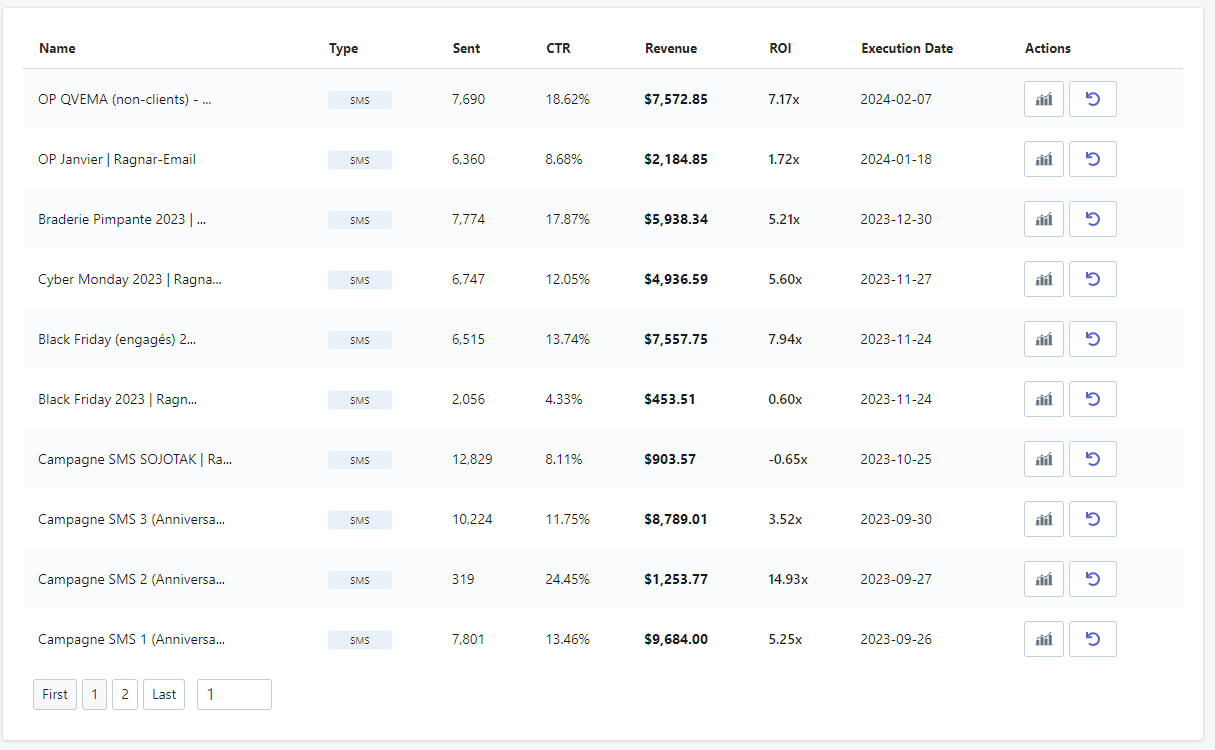Viewport: 1215px width, 750px height.
Task: Click CTR value 4.33%
Action: [x=564, y=399]
